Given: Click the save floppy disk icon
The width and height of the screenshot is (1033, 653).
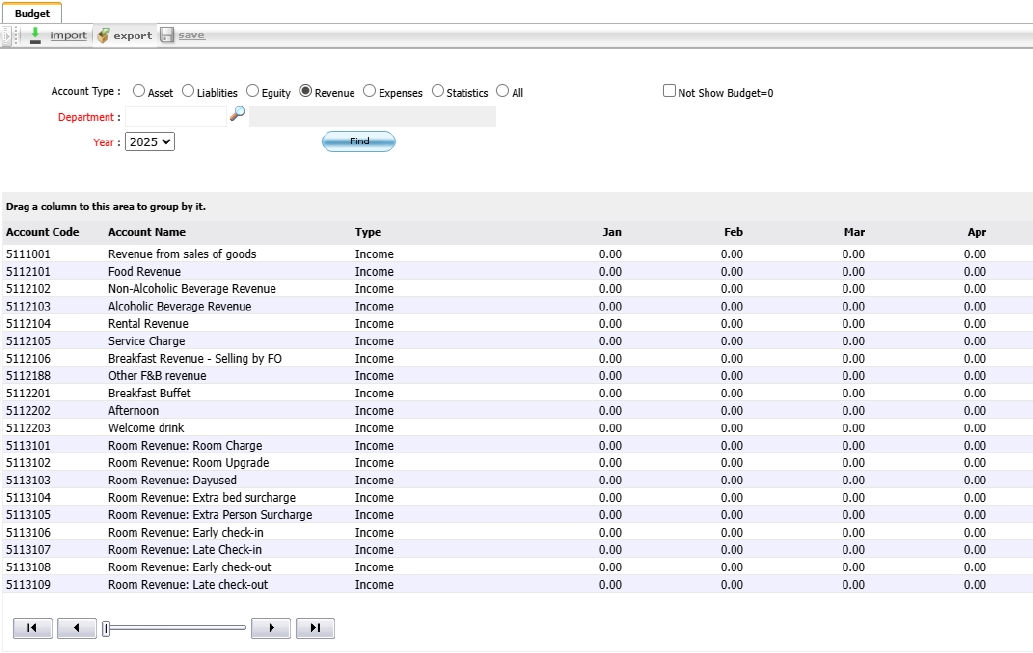Looking at the screenshot, I should (167, 35).
